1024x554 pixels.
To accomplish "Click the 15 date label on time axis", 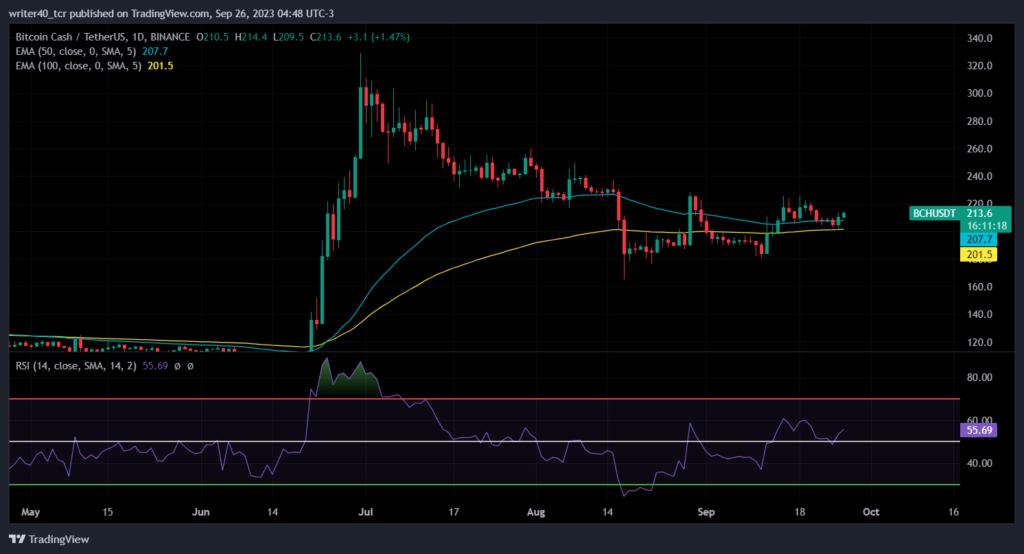I will [108, 512].
